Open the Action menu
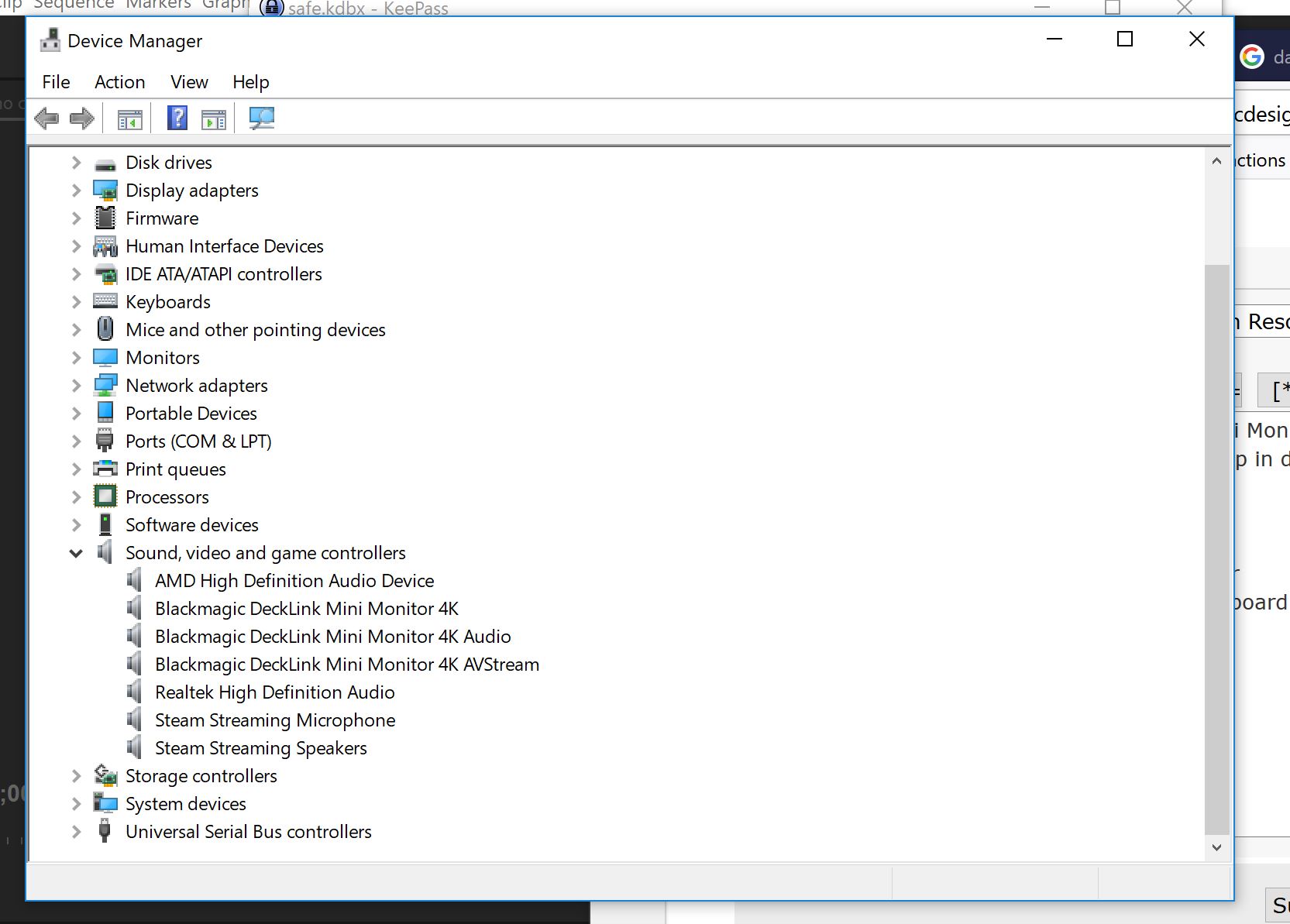 pos(120,82)
